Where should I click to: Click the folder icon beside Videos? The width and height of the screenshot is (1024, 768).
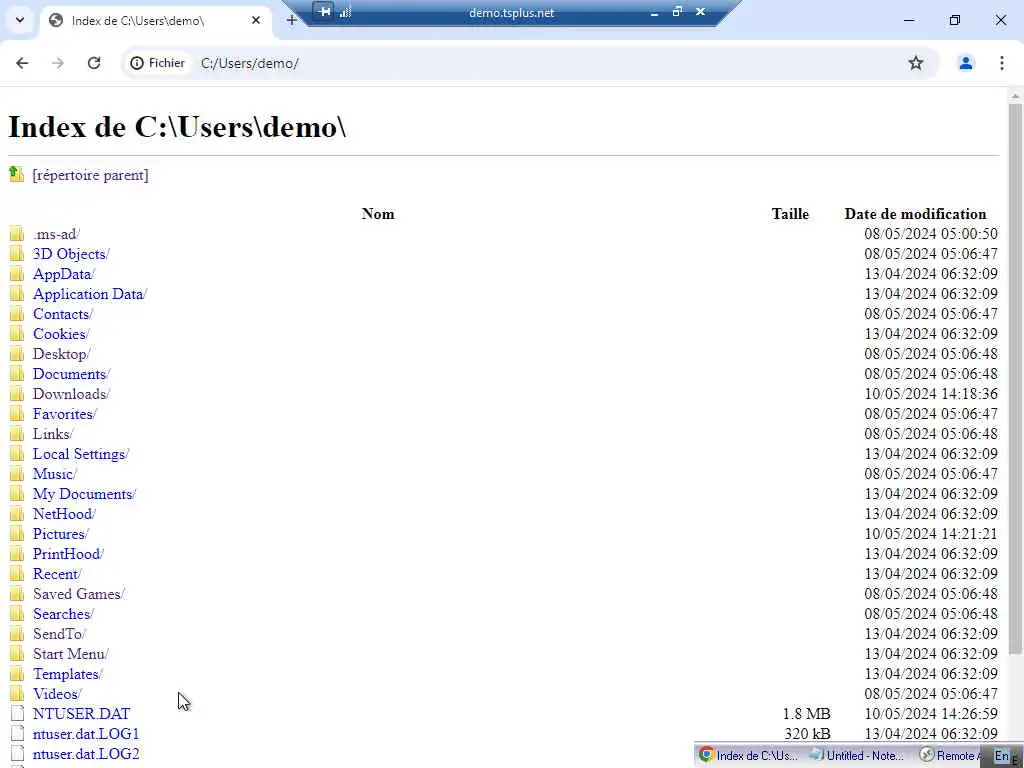click(x=17, y=694)
